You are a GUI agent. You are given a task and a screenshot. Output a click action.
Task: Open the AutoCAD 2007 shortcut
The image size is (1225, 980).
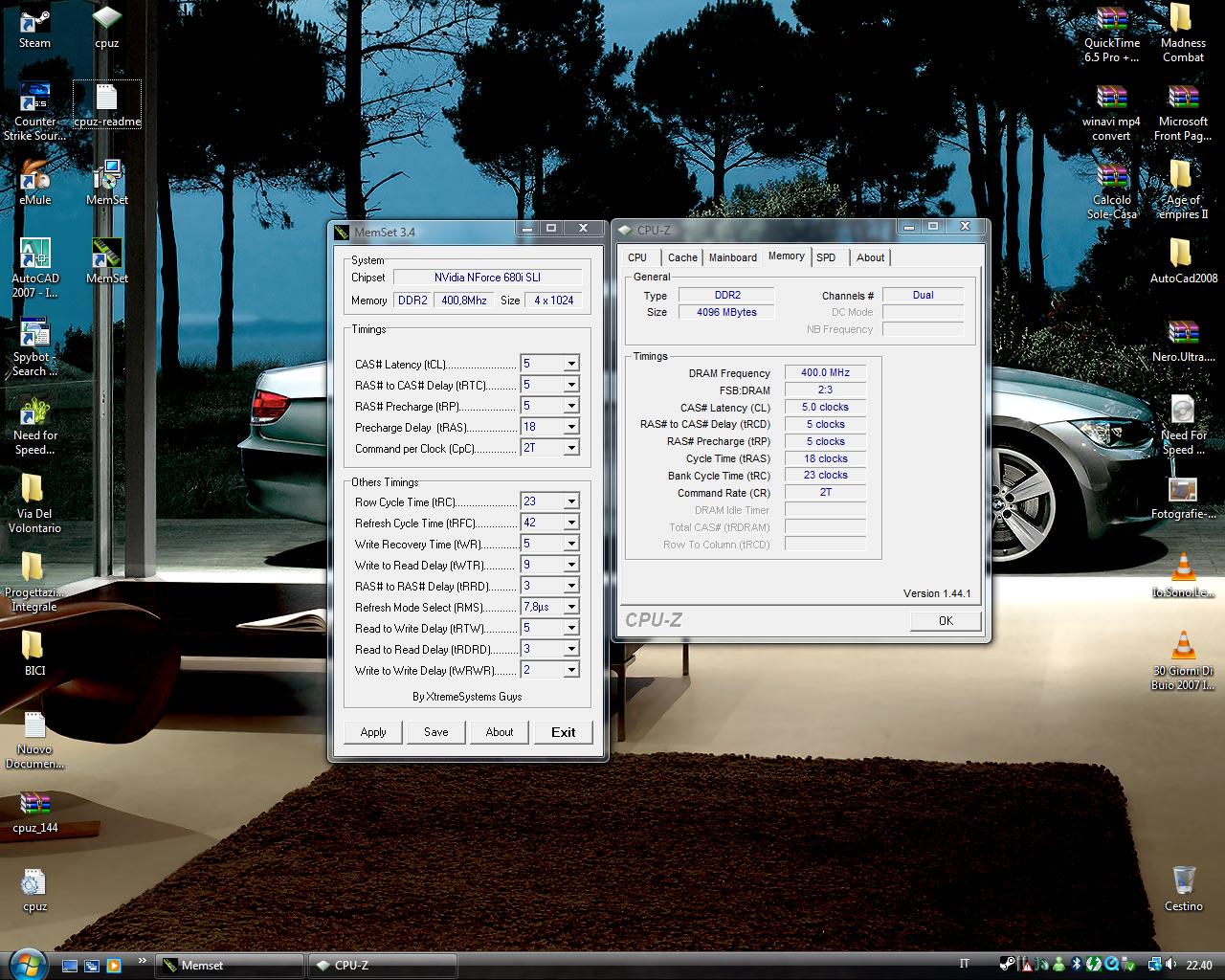tap(35, 268)
